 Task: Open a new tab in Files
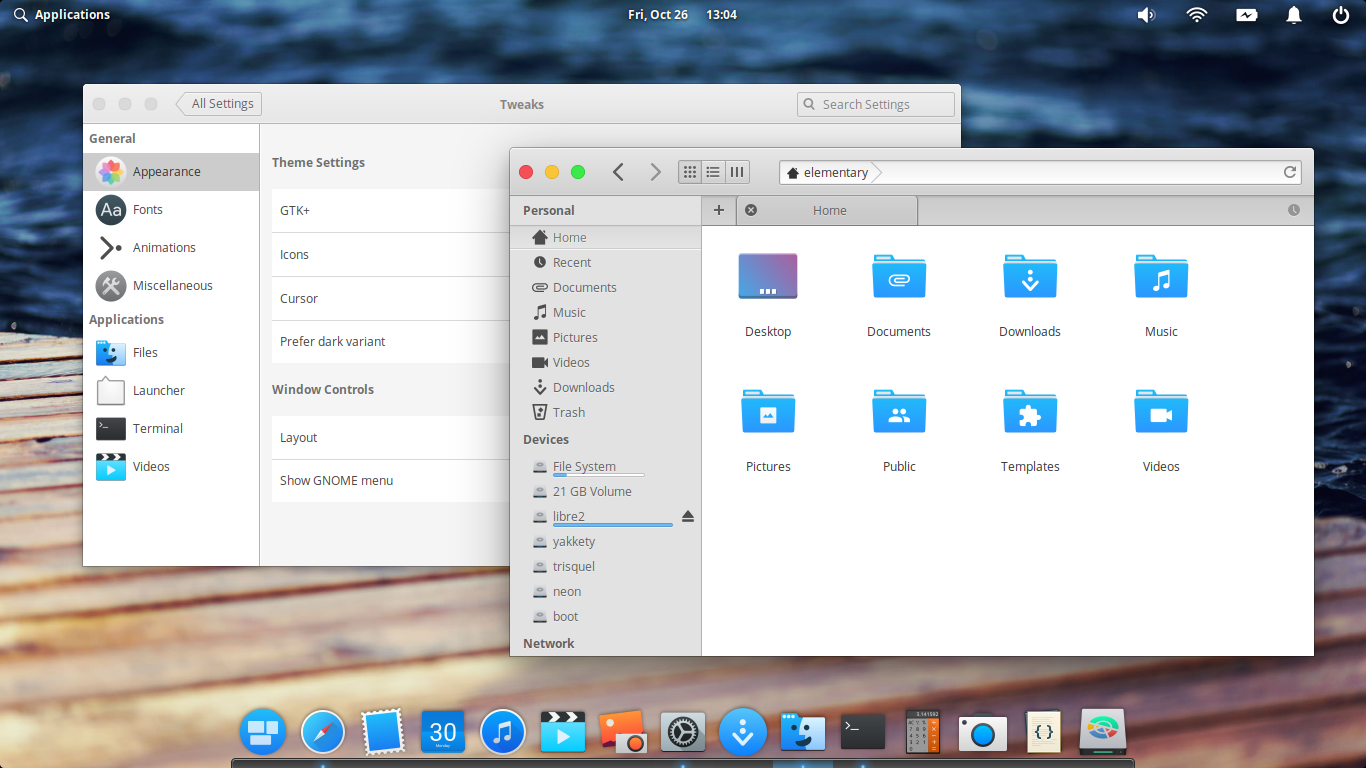coord(718,210)
